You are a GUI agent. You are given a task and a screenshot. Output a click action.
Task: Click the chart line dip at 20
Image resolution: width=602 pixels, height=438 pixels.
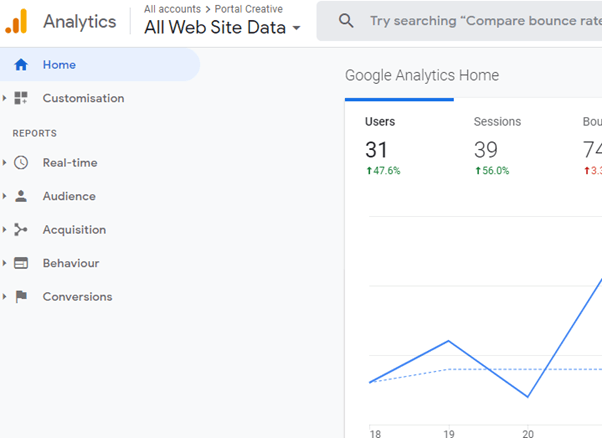[x=528, y=397]
